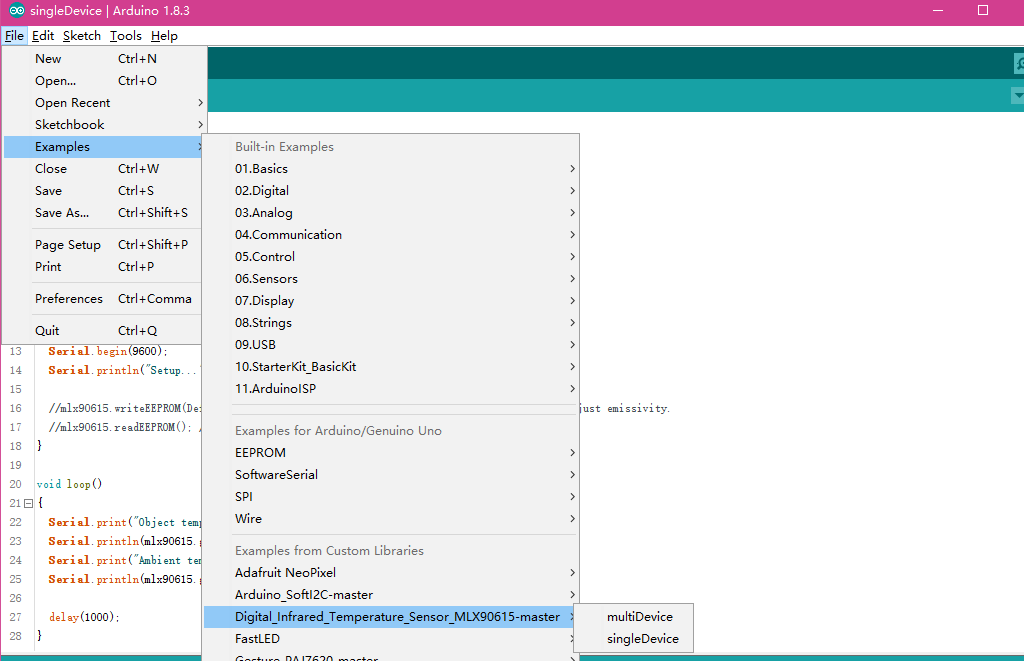The height and width of the screenshot is (661, 1024).
Task: Open the File menu
Action: 14,36
